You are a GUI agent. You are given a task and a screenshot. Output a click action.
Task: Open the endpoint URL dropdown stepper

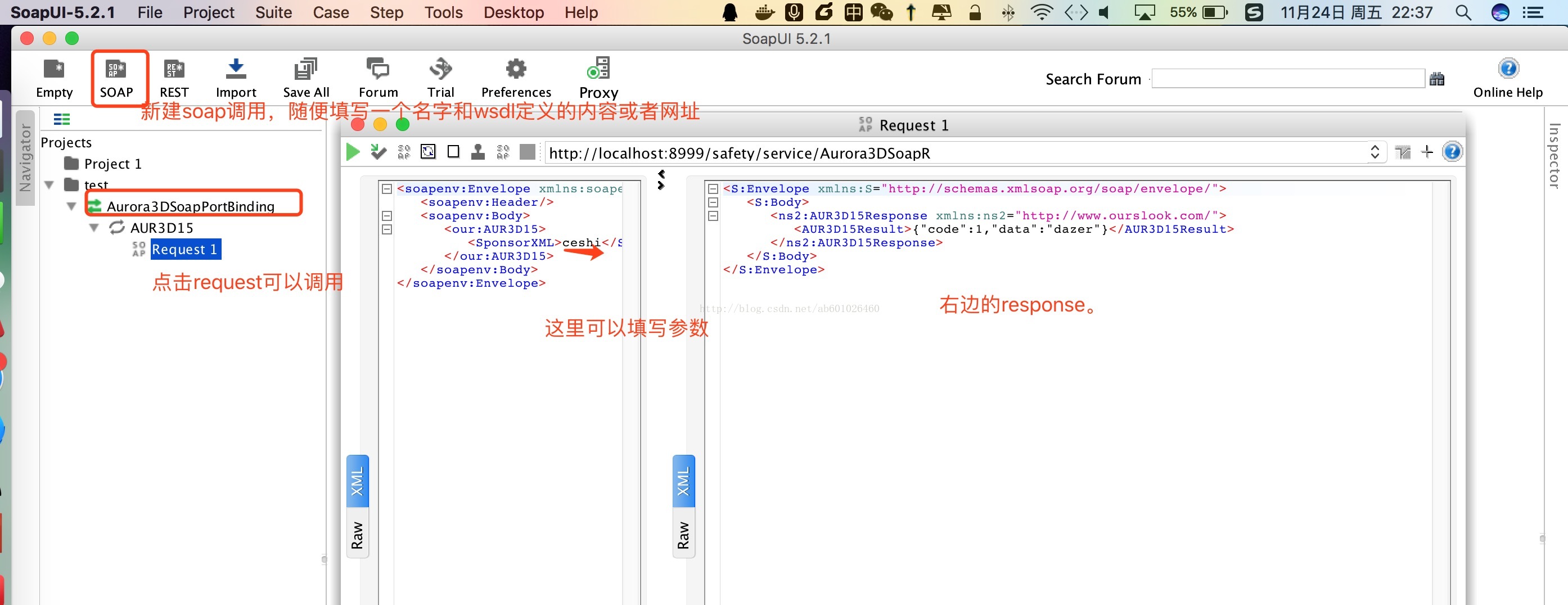coord(1375,152)
